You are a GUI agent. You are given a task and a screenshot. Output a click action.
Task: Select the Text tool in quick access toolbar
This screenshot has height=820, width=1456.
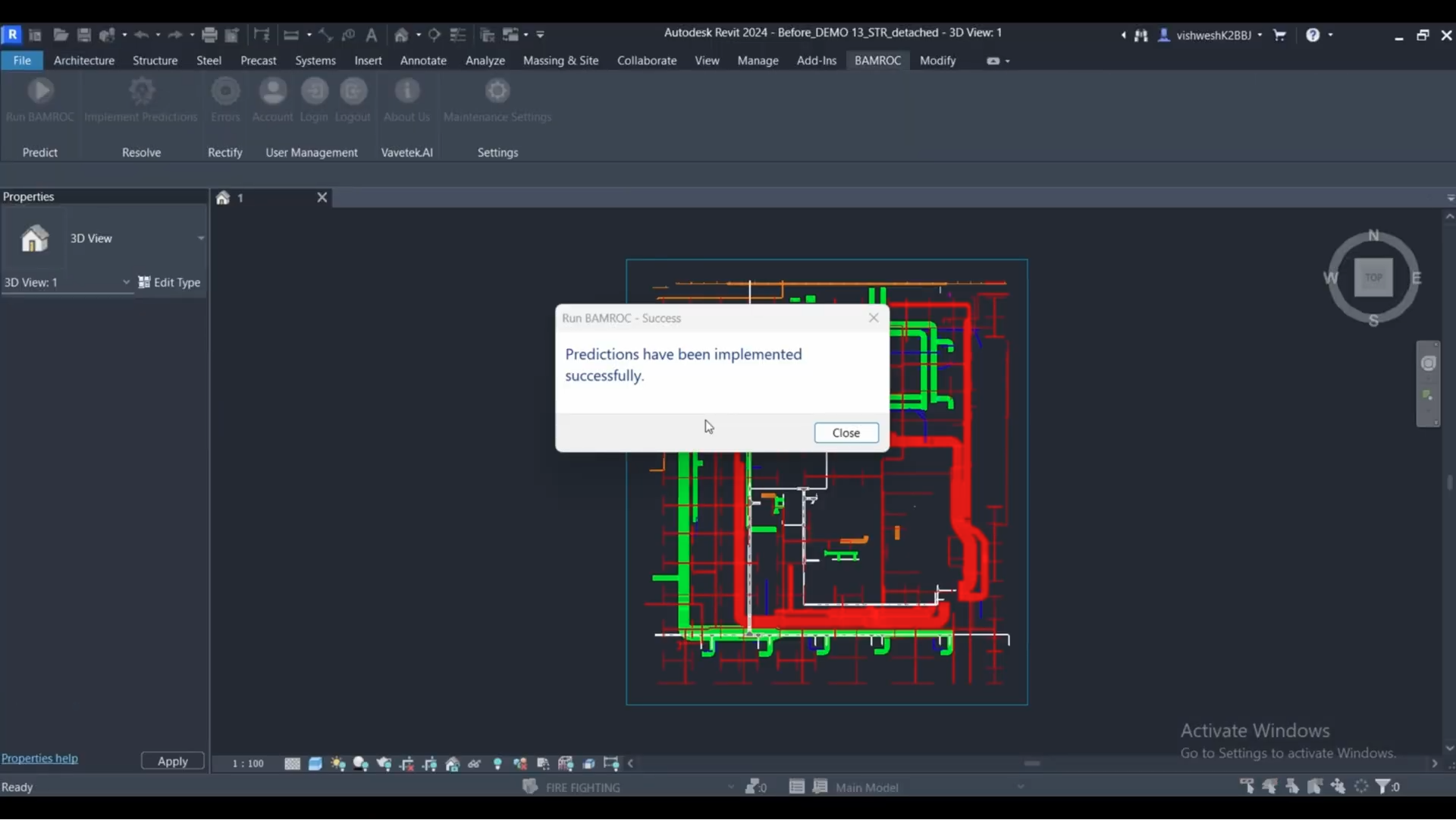click(x=372, y=35)
